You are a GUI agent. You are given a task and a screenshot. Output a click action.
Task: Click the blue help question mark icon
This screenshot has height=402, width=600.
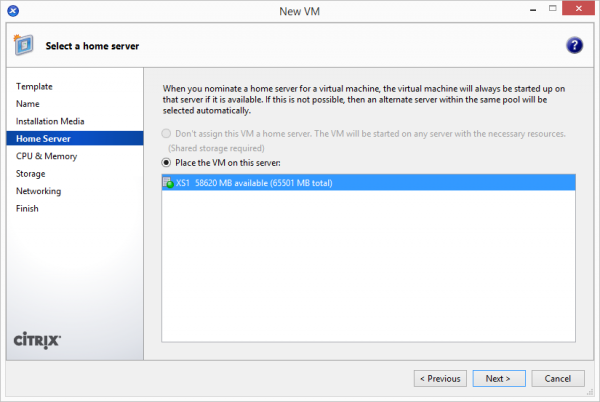[574, 46]
